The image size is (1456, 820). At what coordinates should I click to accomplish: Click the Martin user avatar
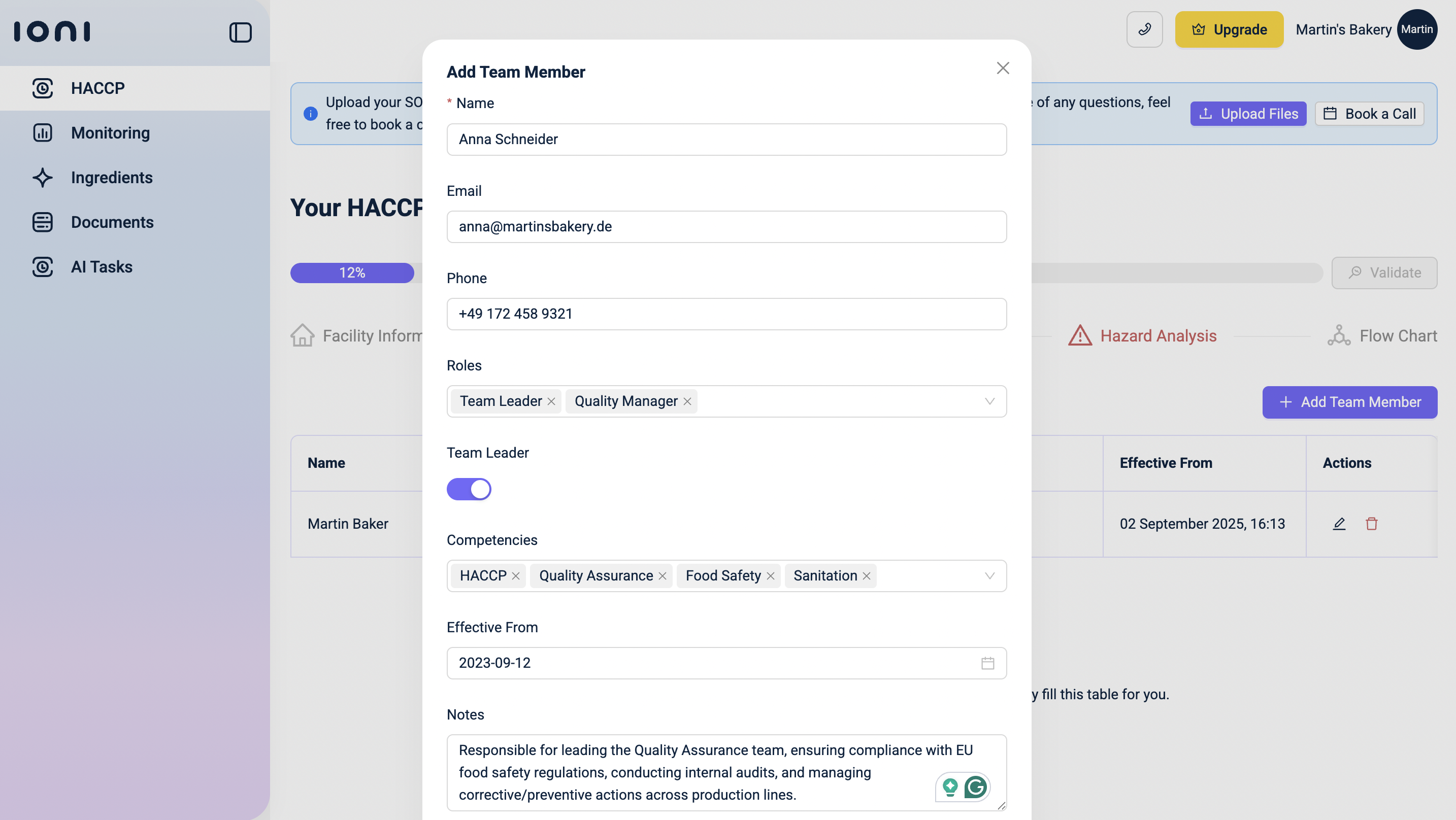click(x=1416, y=29)
